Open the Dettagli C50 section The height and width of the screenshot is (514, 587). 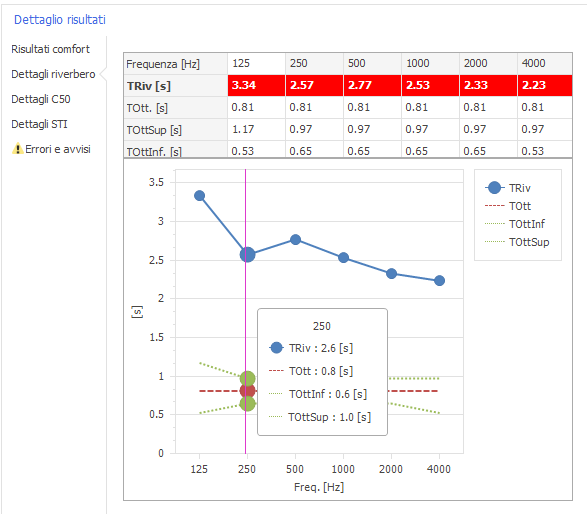point(41,99)
